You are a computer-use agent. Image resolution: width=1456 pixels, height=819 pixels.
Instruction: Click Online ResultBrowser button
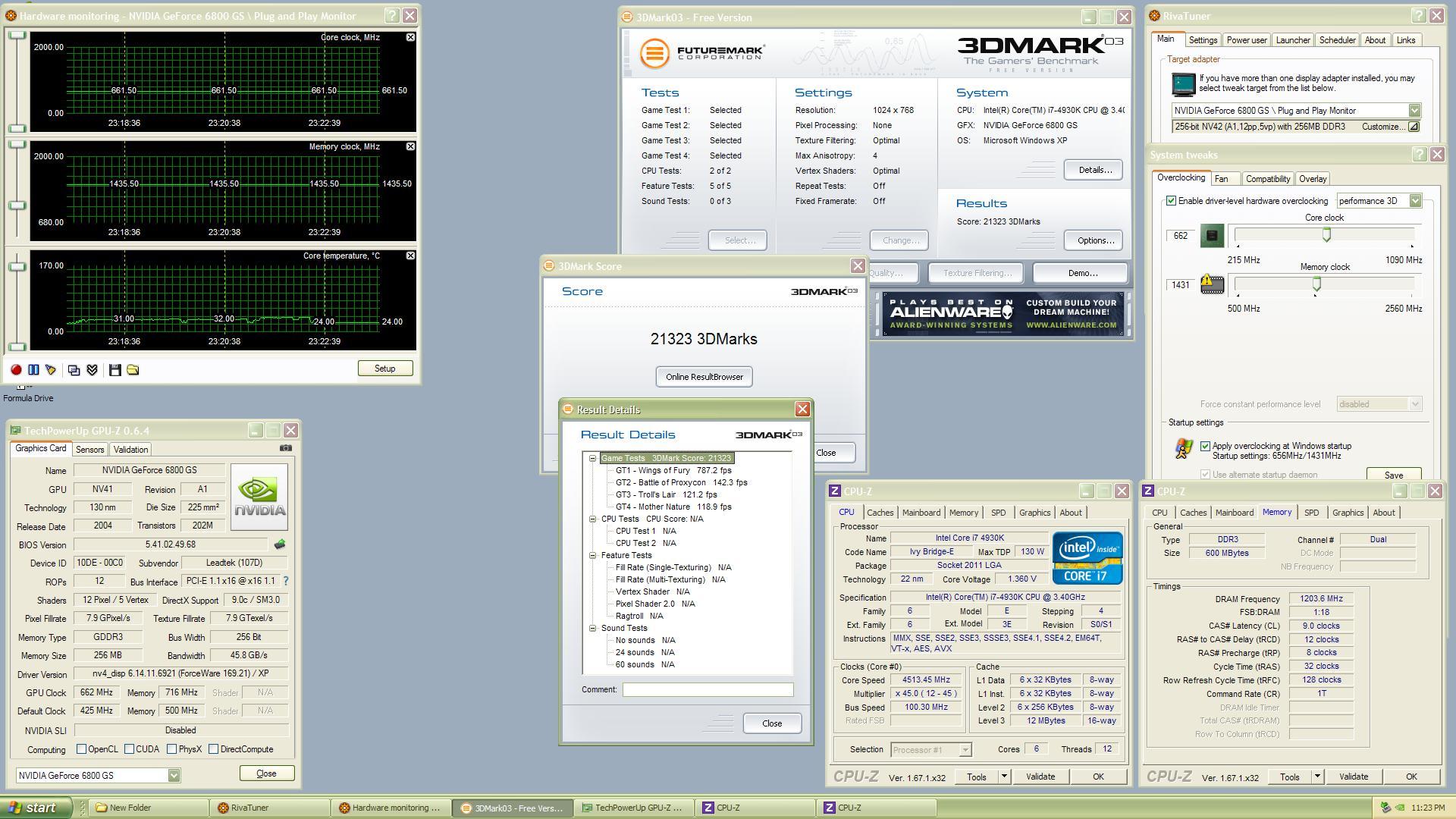704,377
